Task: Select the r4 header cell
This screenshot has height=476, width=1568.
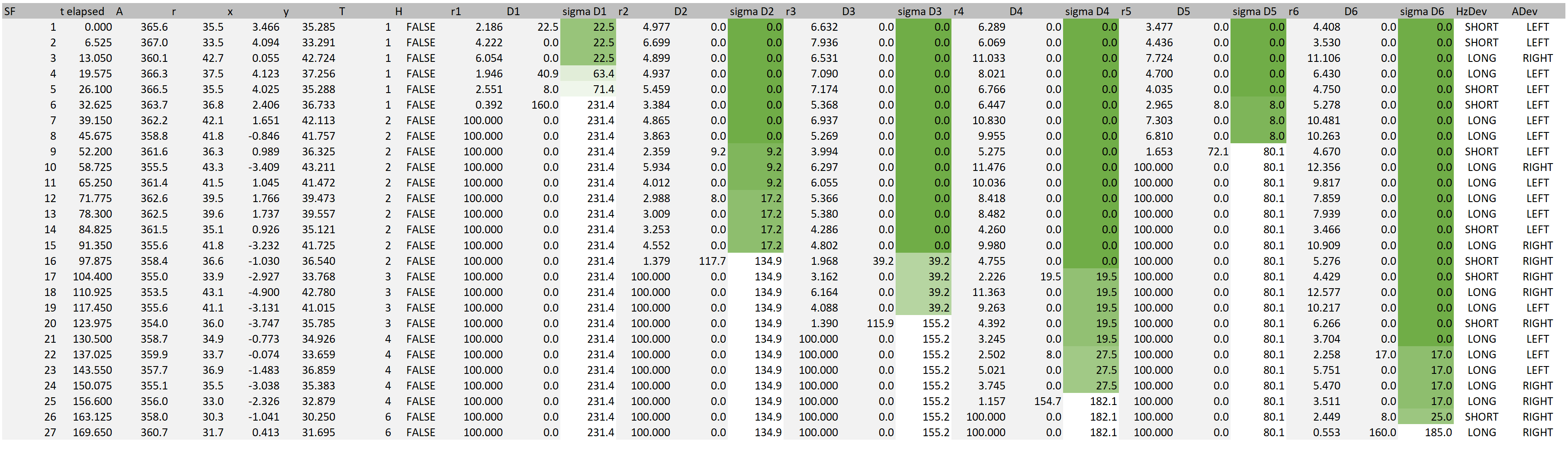Action: tap(959, 12)
